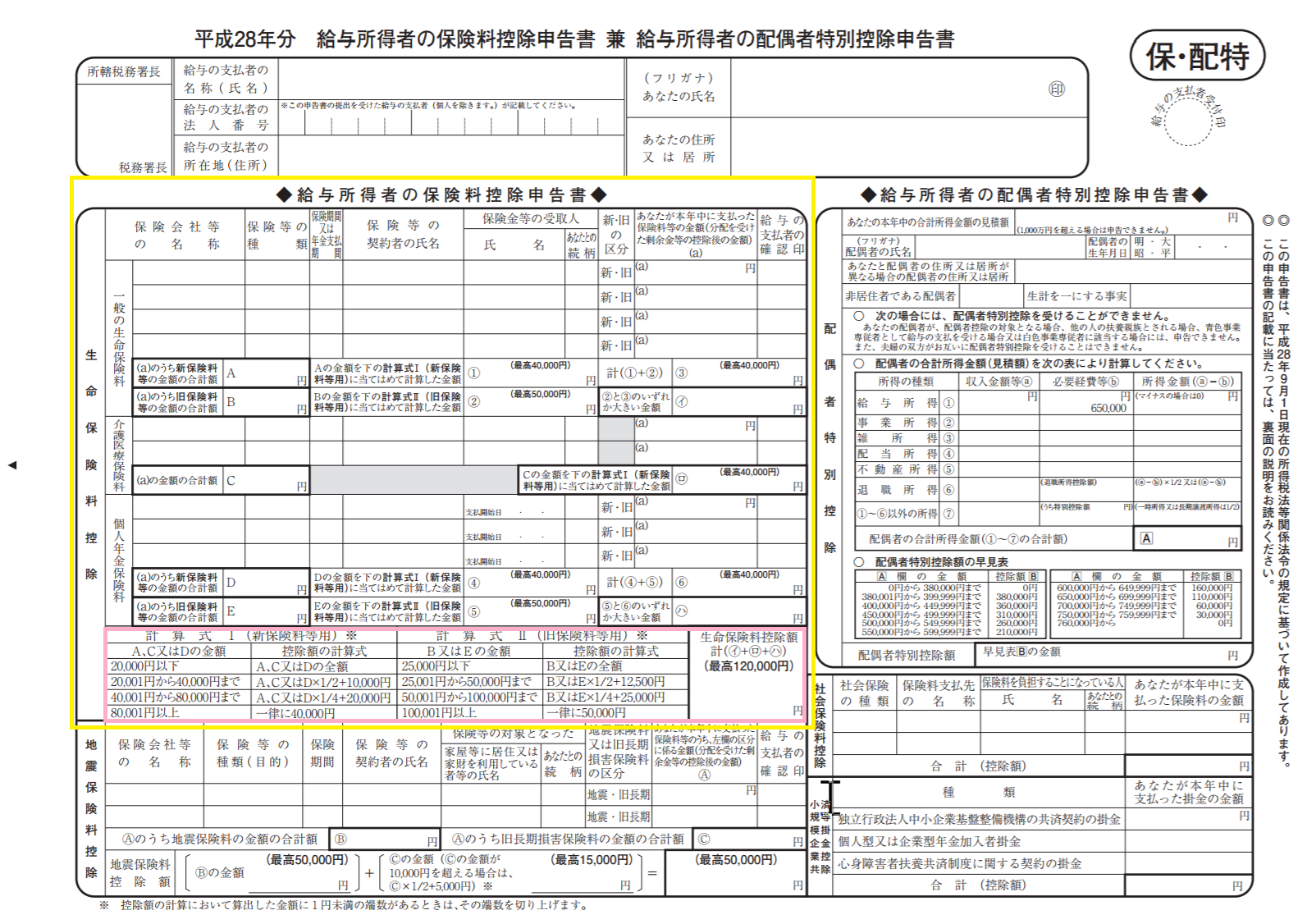Select the circle before 配偶者特別控除額の早見表

(859, 562)
